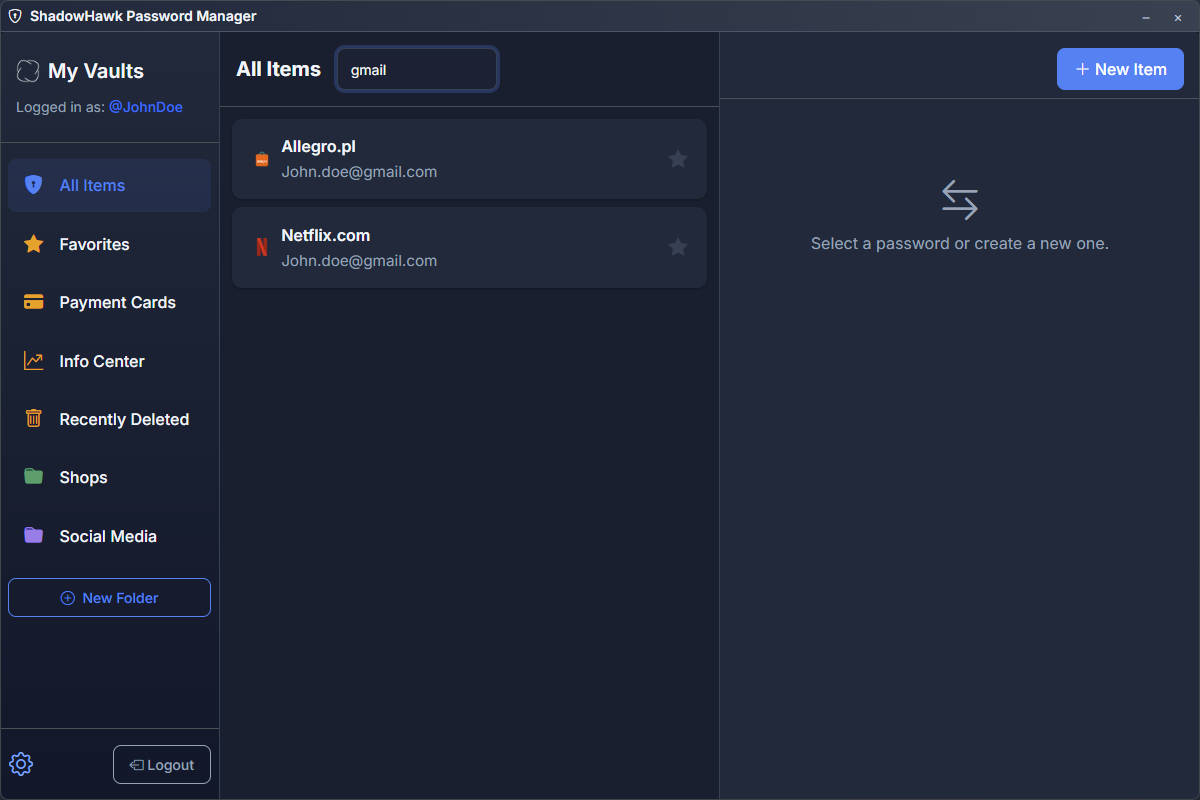Viewport: 1200px width, 800px height.
Task: Create a New Folder
Action: (109, 598)
